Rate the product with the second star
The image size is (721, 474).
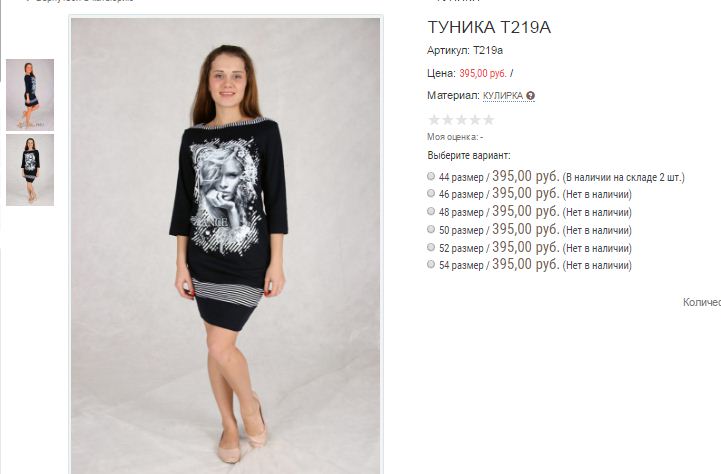[x=447, y=120]
